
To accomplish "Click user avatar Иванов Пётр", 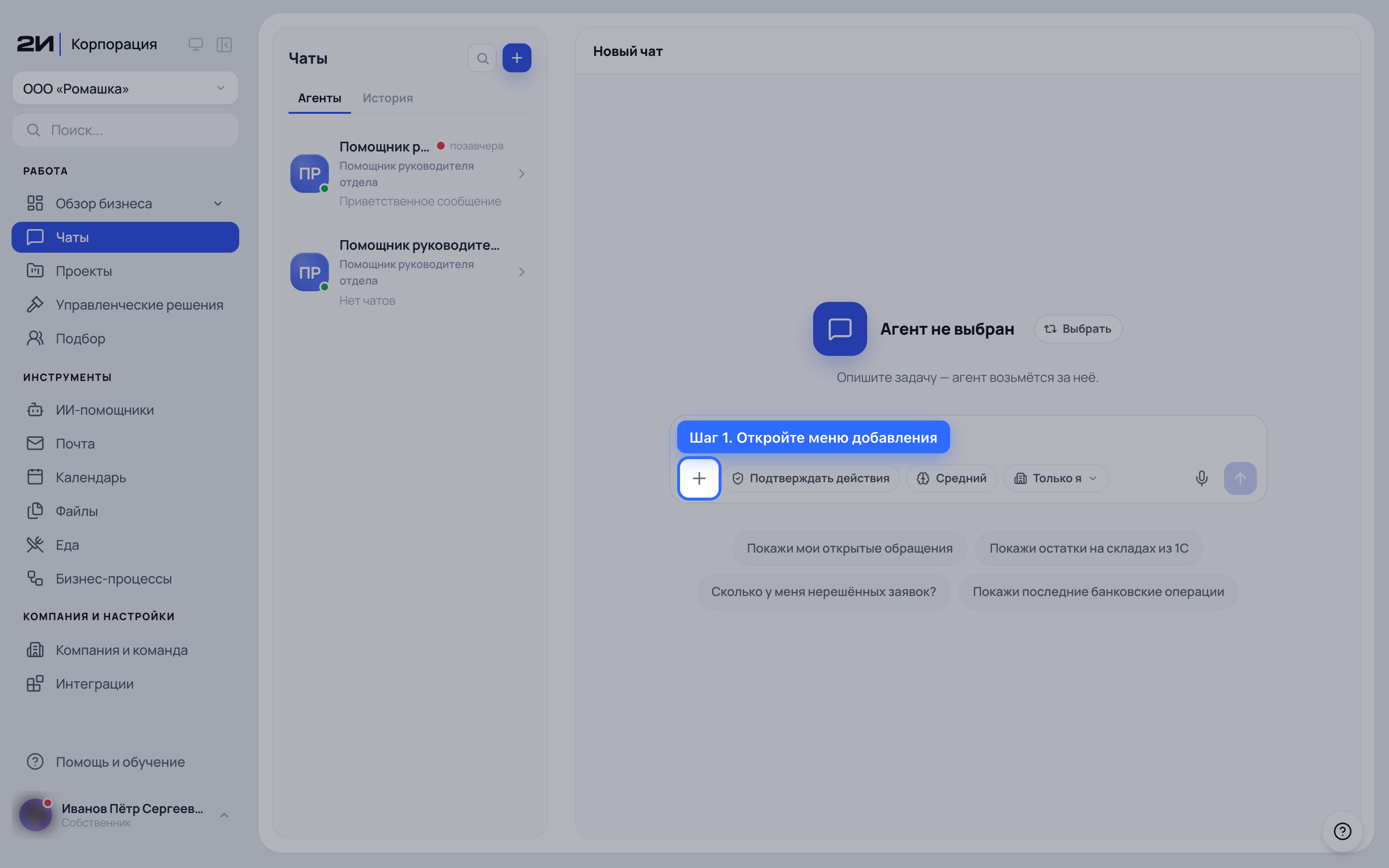I will (36, 814).
